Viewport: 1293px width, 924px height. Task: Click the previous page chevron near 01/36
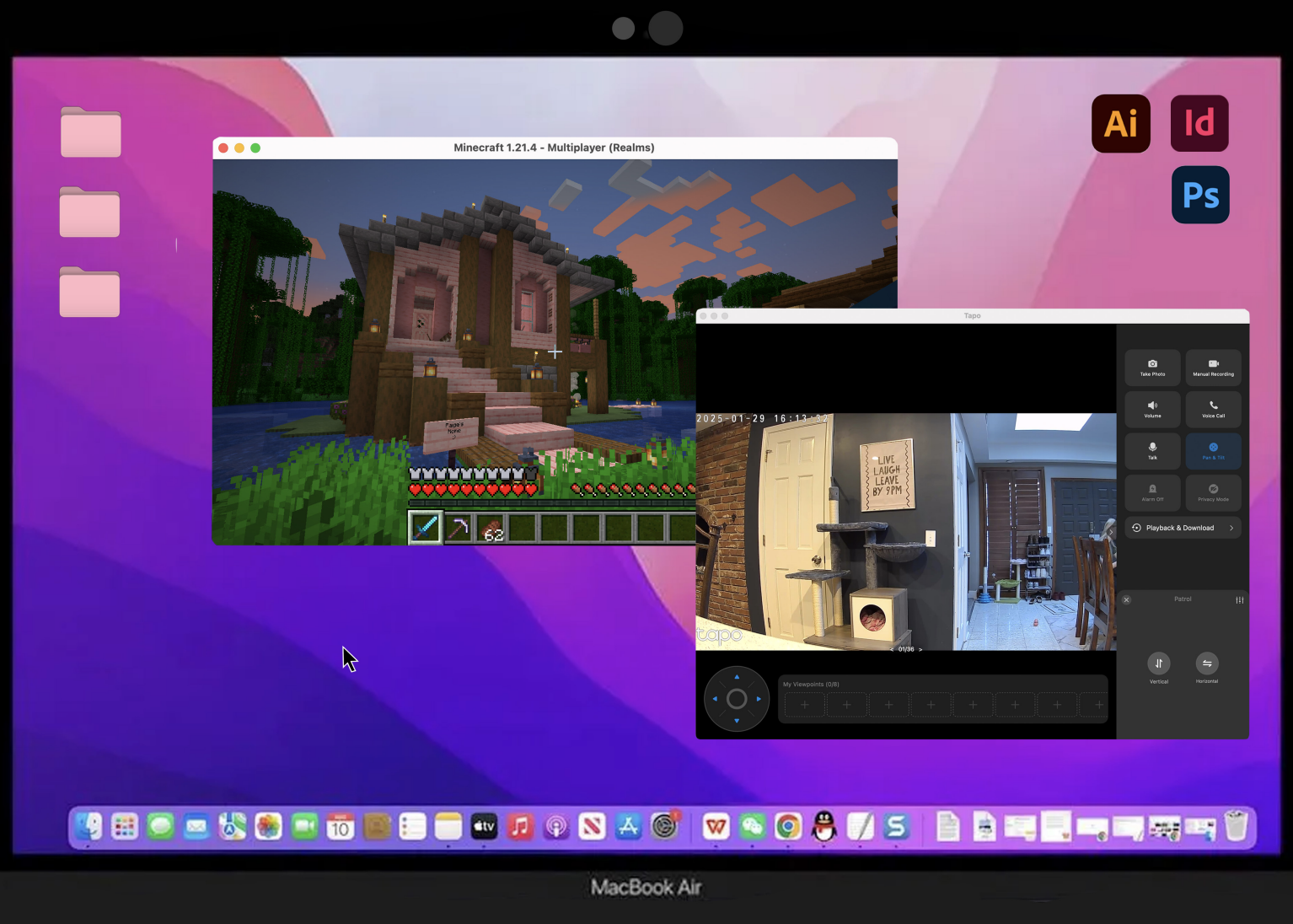coord(893,648)
